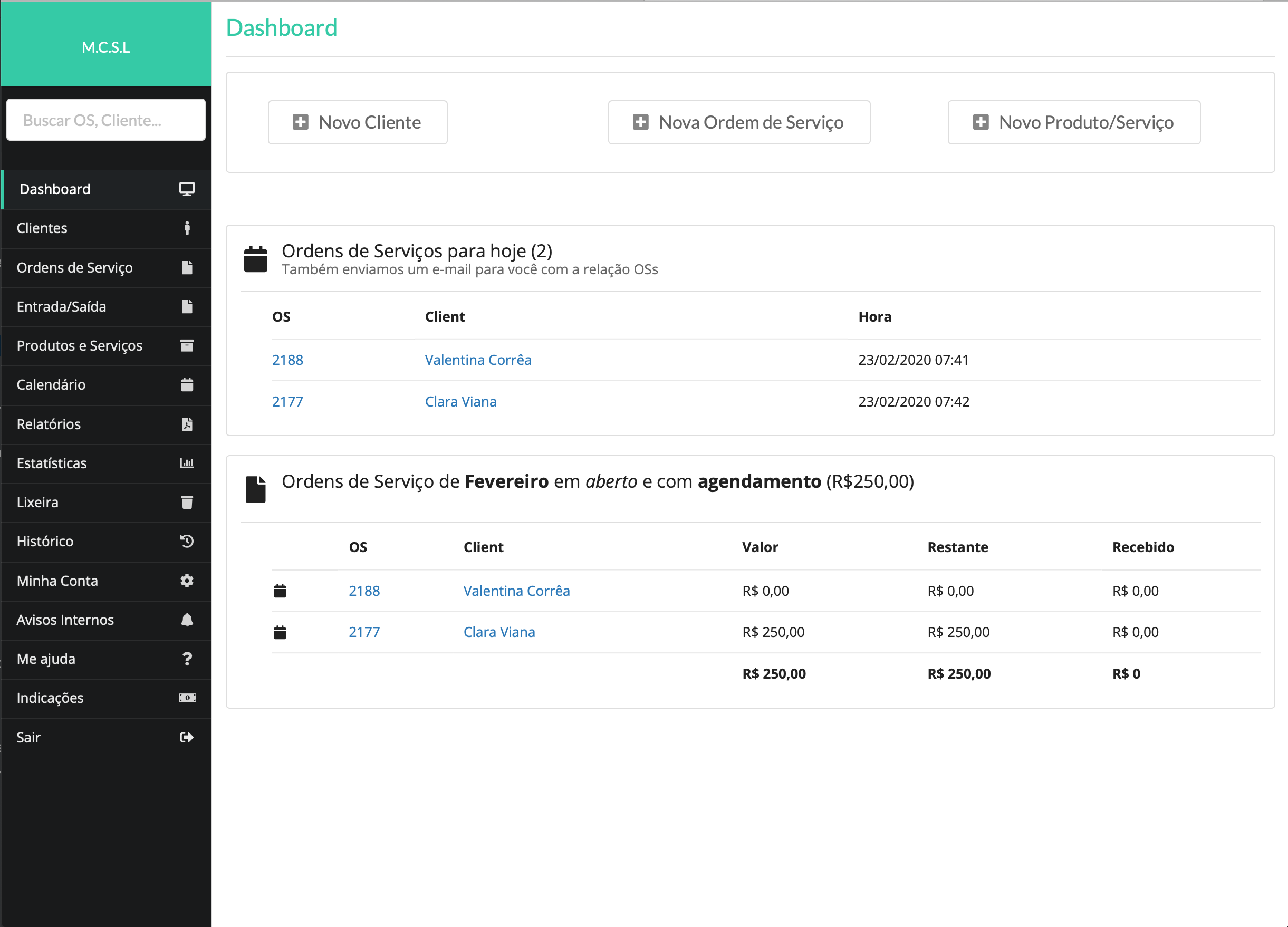Click the money bill icon beside Indicações
1288x927 pixels.
[187, 698]
